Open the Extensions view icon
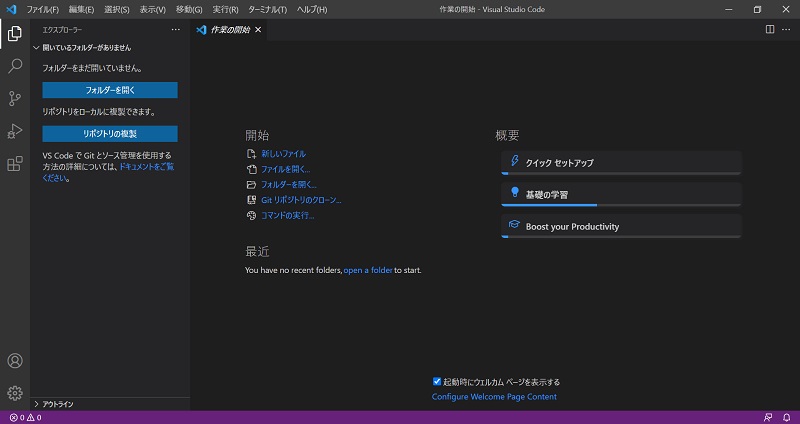The height and width of the screenshot is (424, 800). (15, 164)
